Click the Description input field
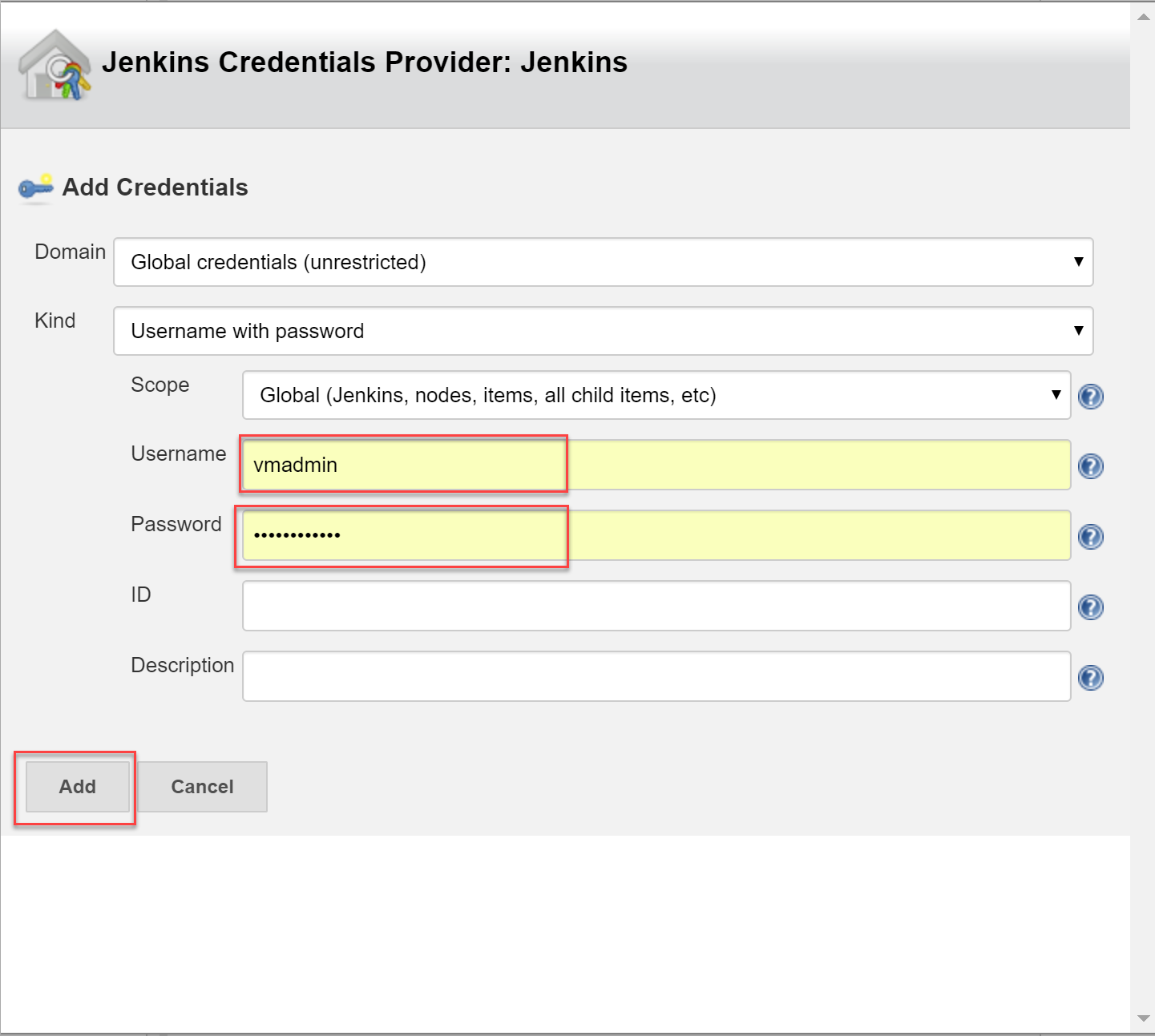The width and height of the screenshot is (1155, 1036). coord(656,676)
